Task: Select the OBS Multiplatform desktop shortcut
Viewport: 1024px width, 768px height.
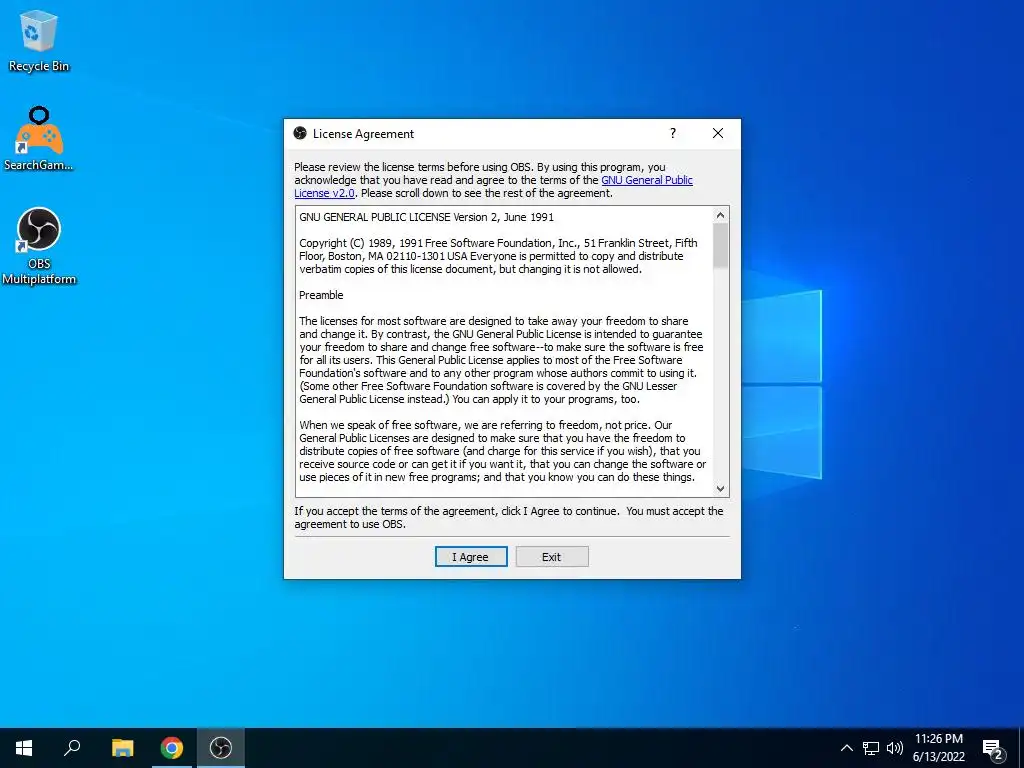Action: (x=39, y=246)
